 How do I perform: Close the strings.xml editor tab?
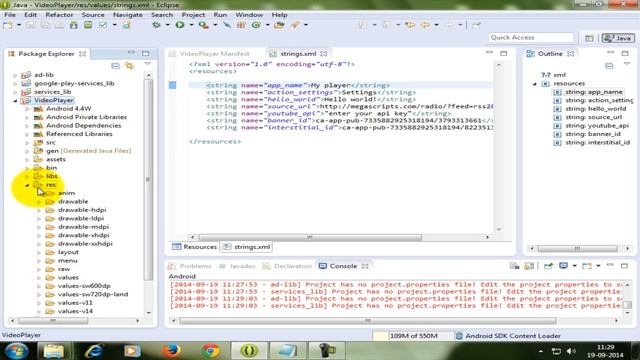click(324, 54)
